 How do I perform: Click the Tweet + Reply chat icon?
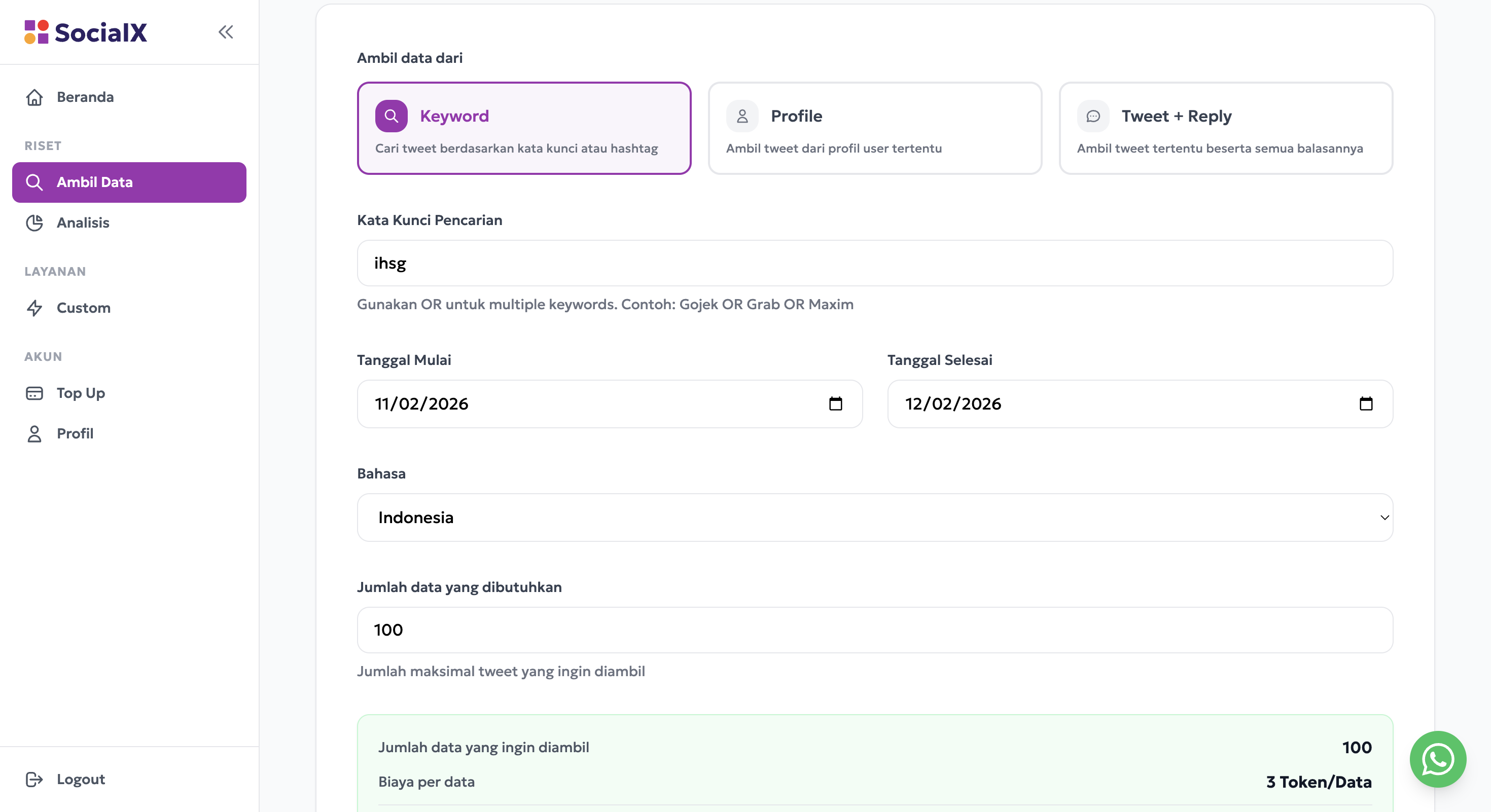coord(1093,116)
